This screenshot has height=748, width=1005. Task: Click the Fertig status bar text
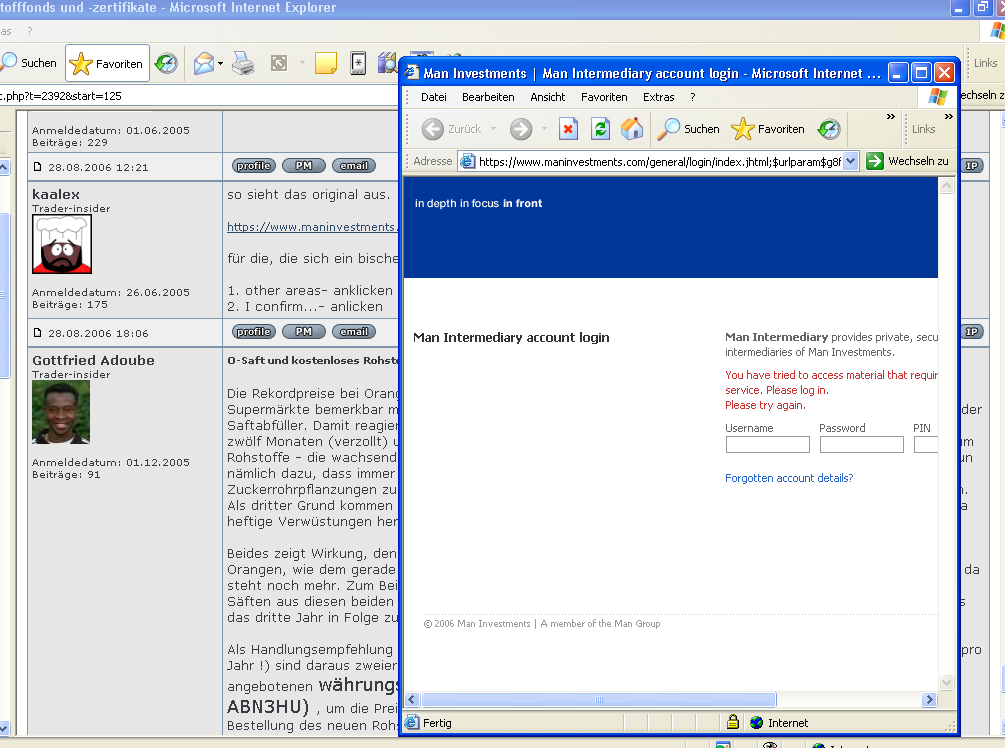(437, 723)
